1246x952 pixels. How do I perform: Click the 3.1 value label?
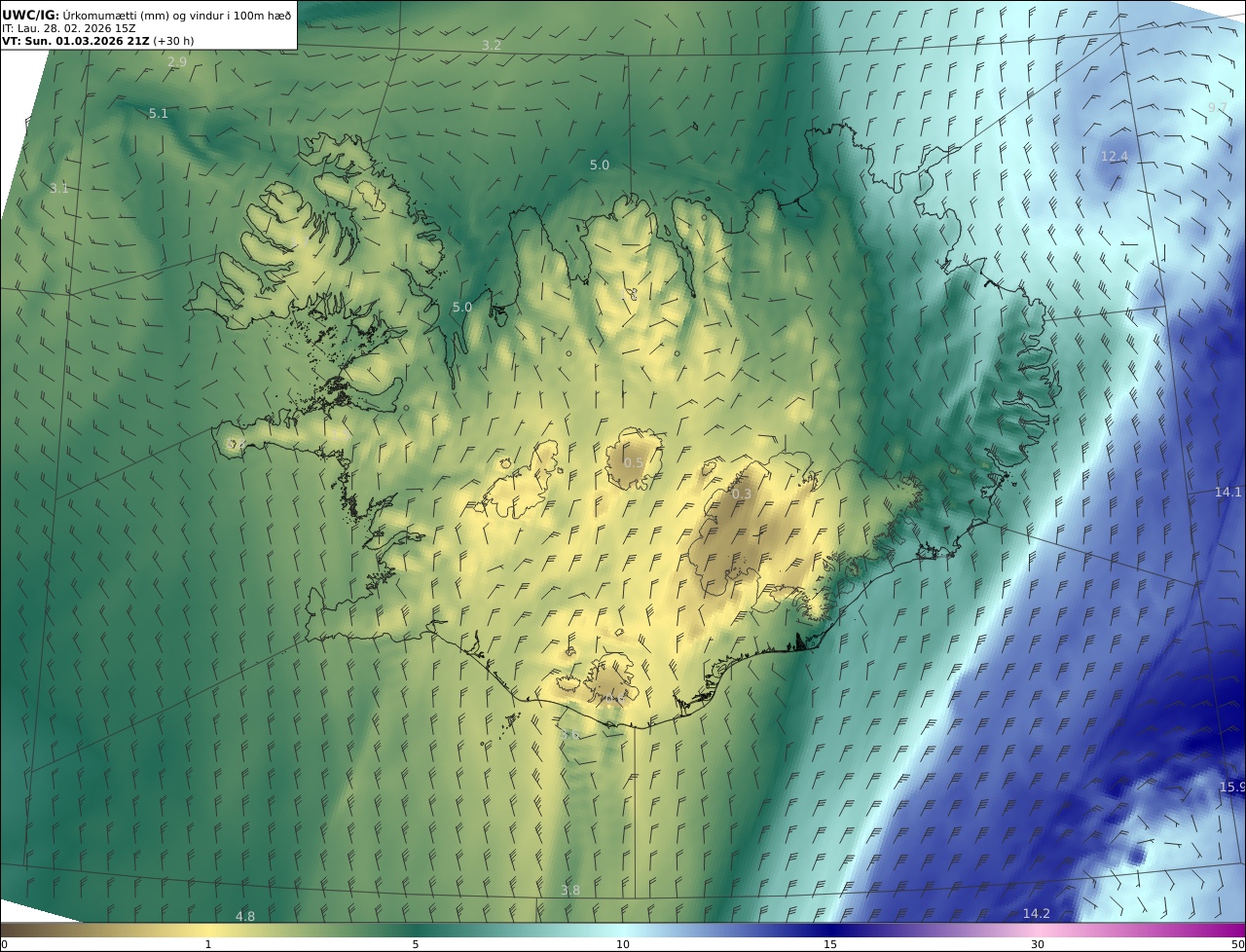coord(59,189)
